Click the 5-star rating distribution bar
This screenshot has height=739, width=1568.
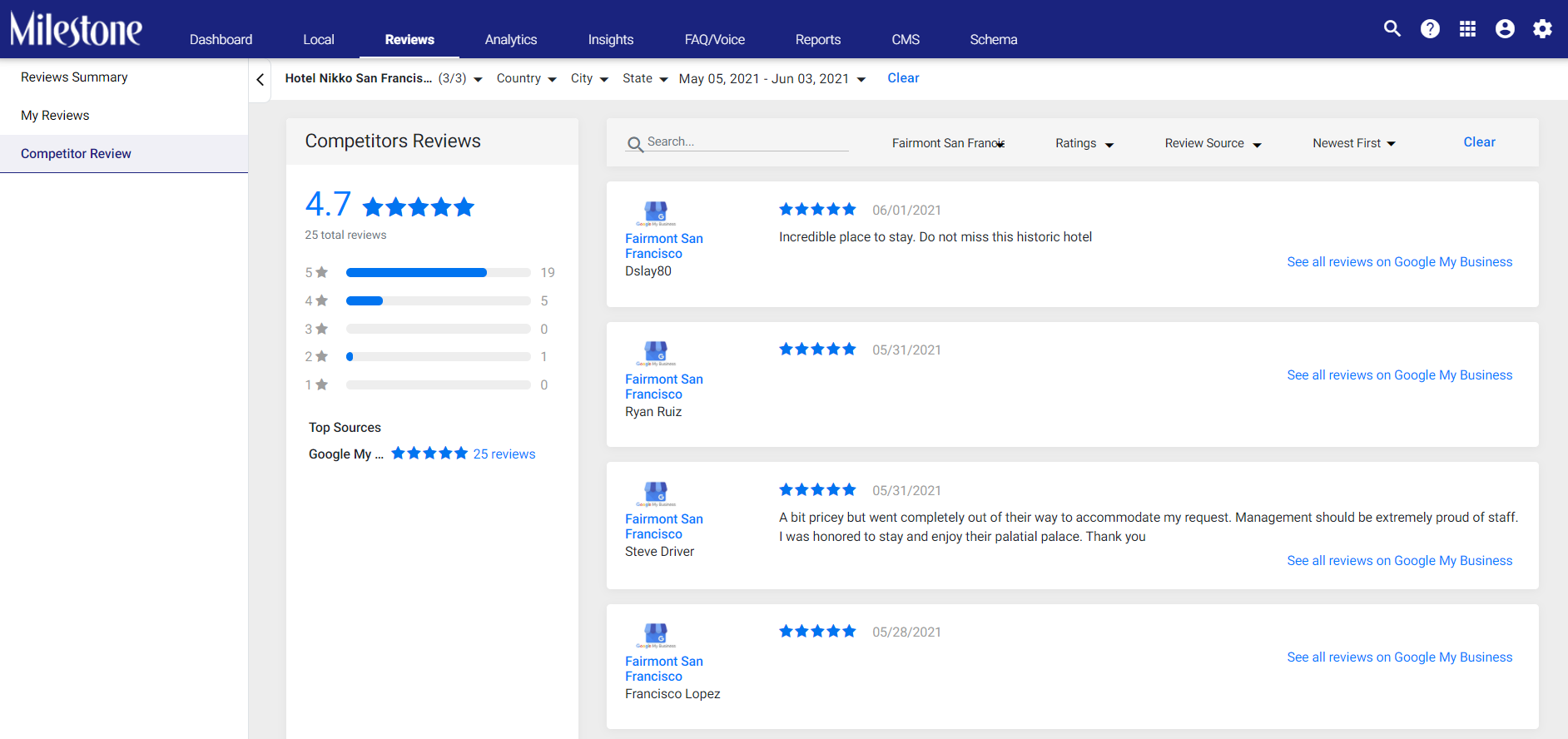pyautogui.click(x=439, y=273)
